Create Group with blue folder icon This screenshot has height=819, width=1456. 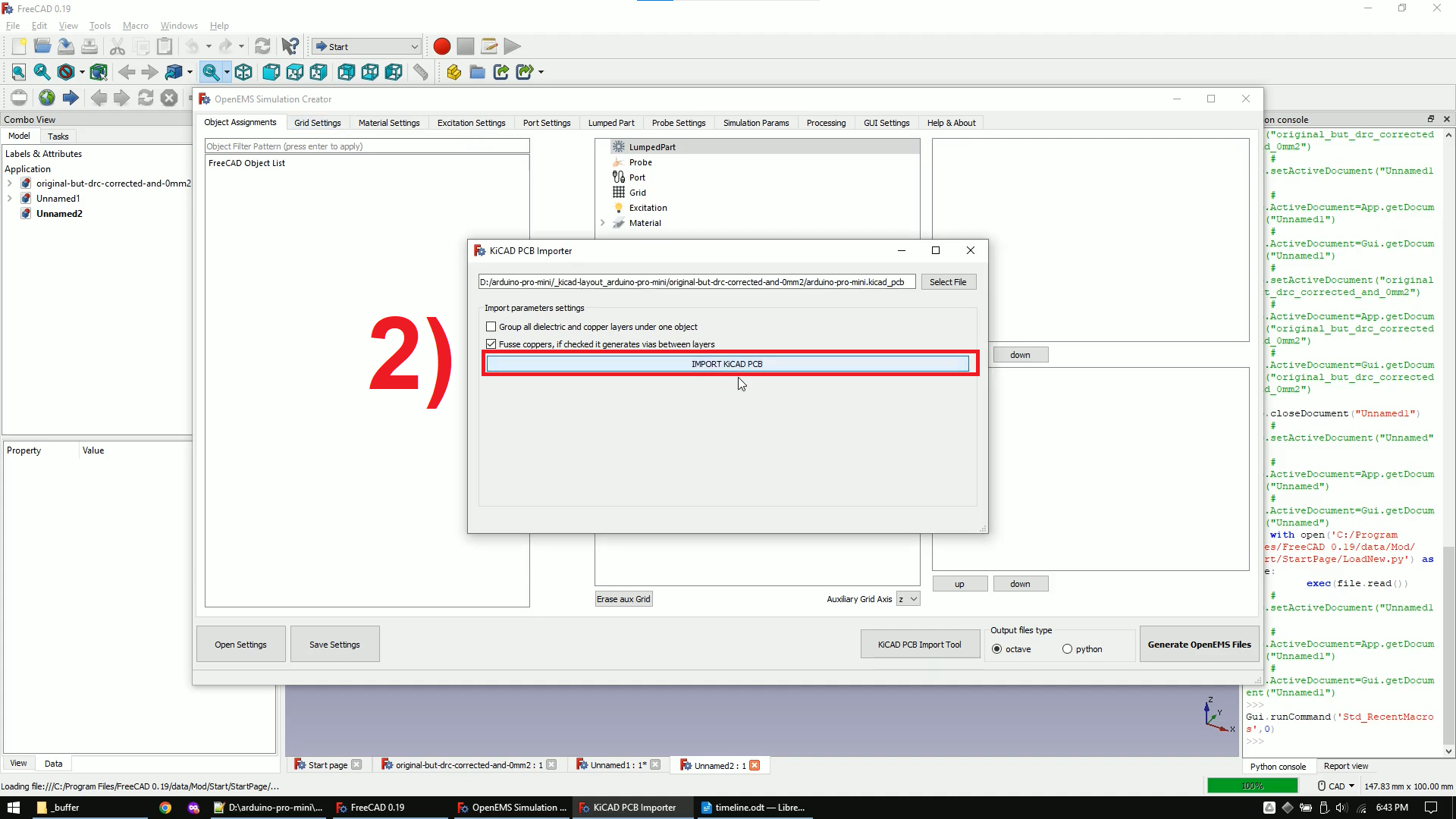(x=477, y=72)
